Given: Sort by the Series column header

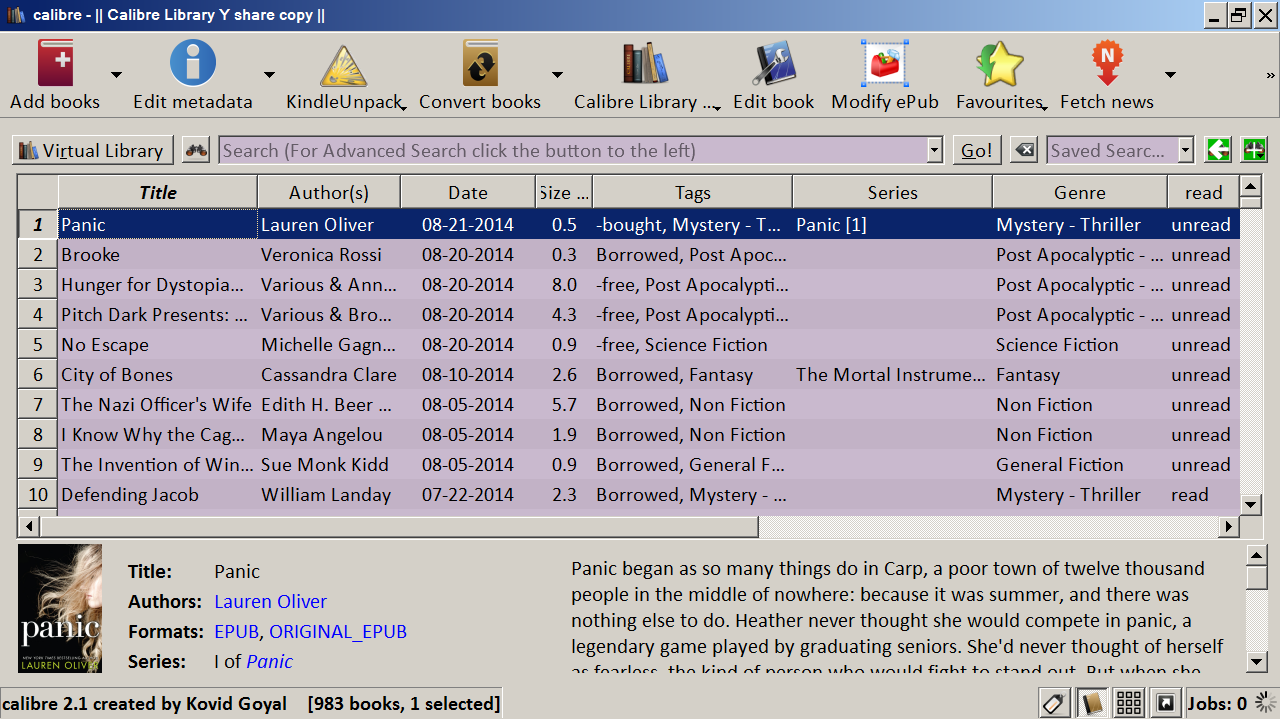Looking at the screenshot, I should (892, 192).
